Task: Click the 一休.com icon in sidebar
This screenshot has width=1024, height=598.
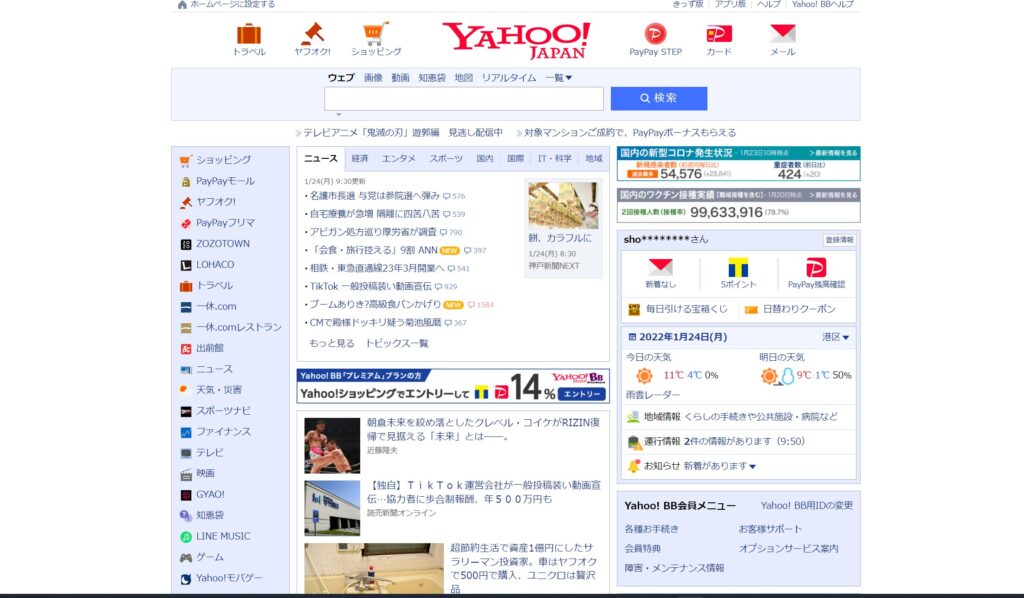Action: [x=185, y=307]
